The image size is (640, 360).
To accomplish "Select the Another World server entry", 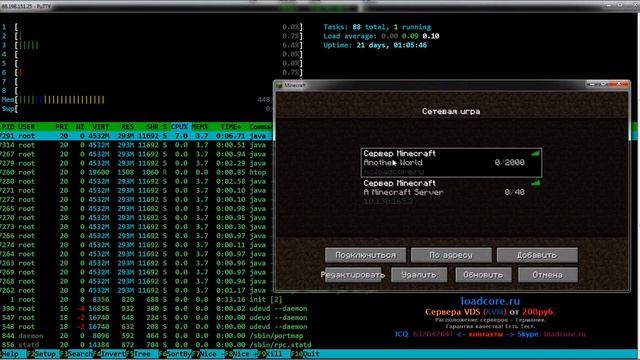I will (451, 162).
